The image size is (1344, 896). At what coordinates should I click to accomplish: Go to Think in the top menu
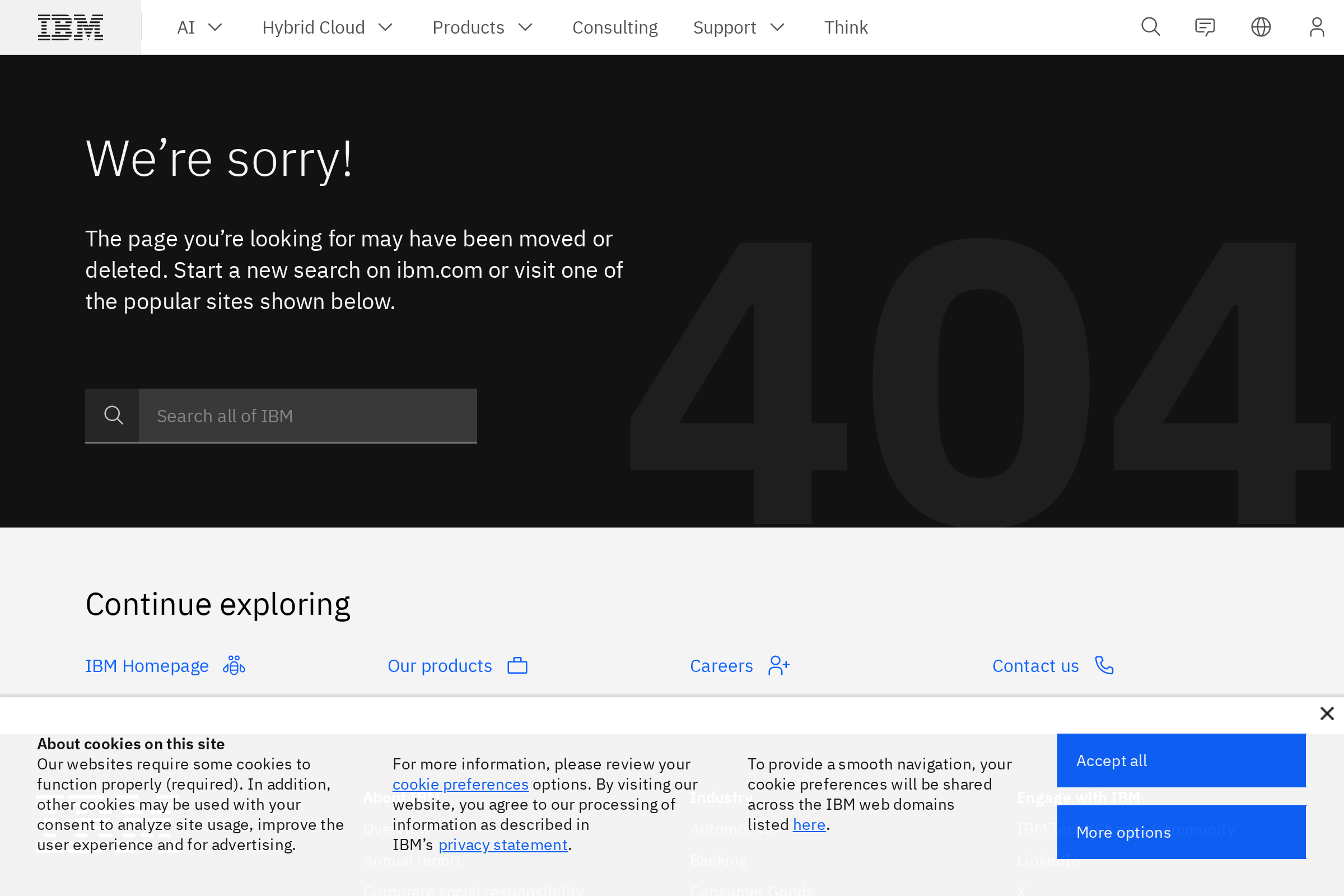(x=846, y=27)
